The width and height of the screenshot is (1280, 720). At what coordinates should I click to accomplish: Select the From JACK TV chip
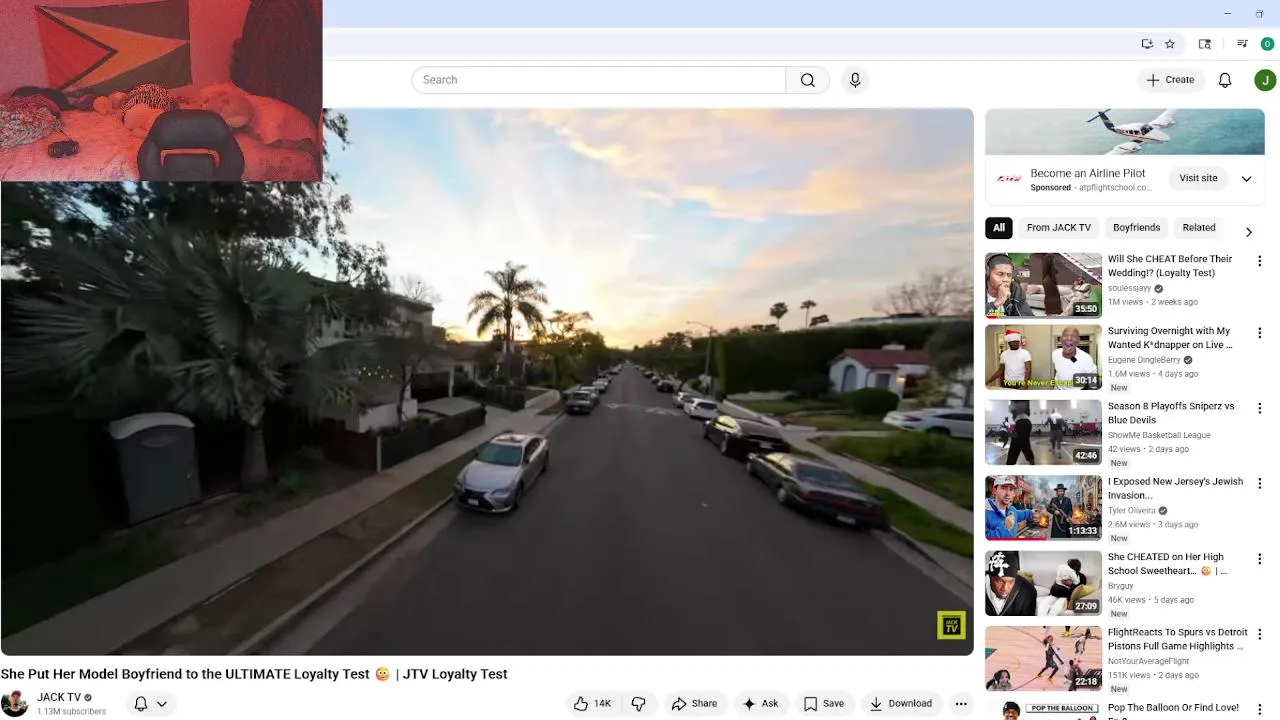click(x=1059, y=228)
